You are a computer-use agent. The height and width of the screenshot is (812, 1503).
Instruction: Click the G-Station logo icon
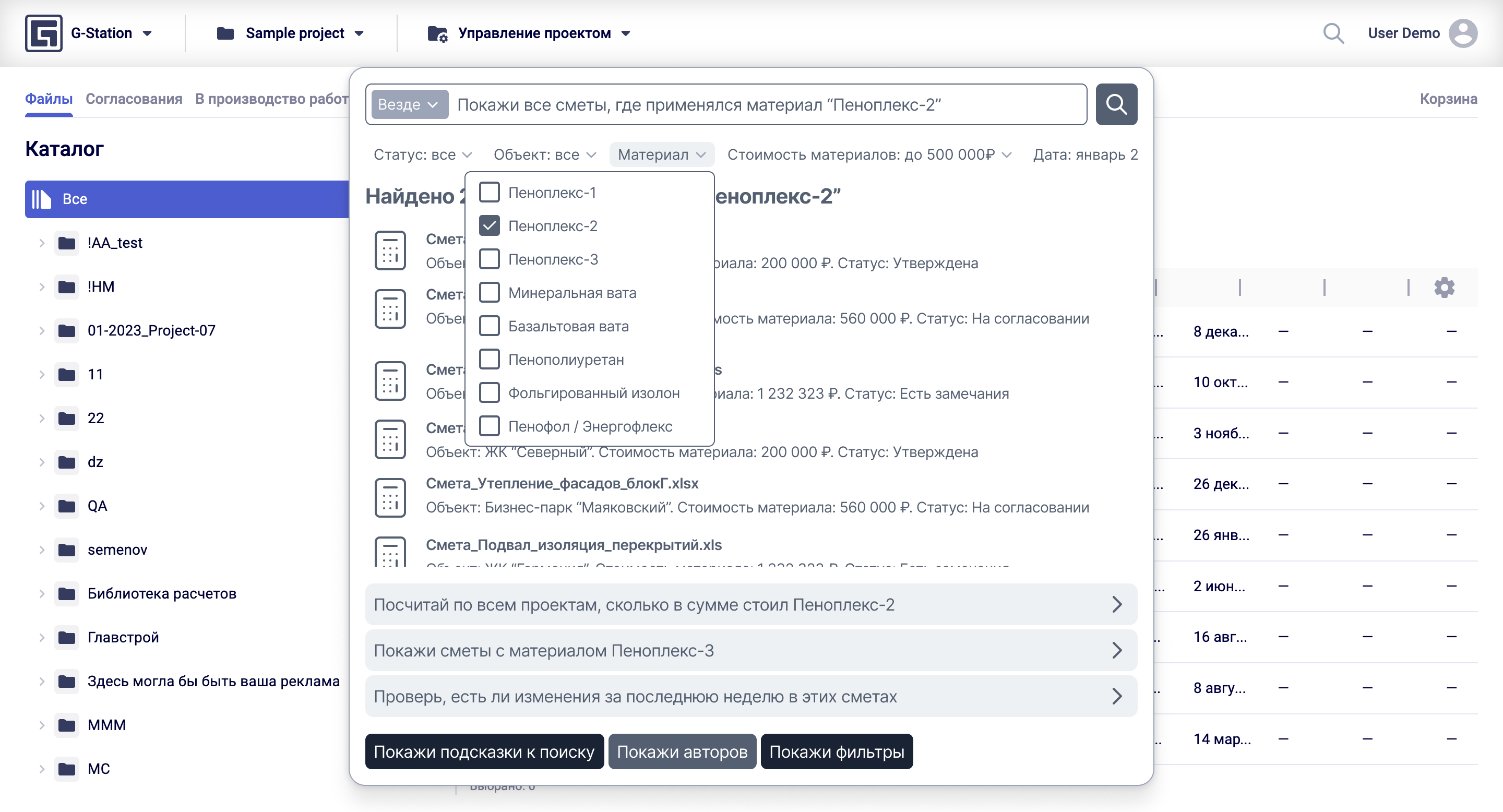[x=43, y=33]
